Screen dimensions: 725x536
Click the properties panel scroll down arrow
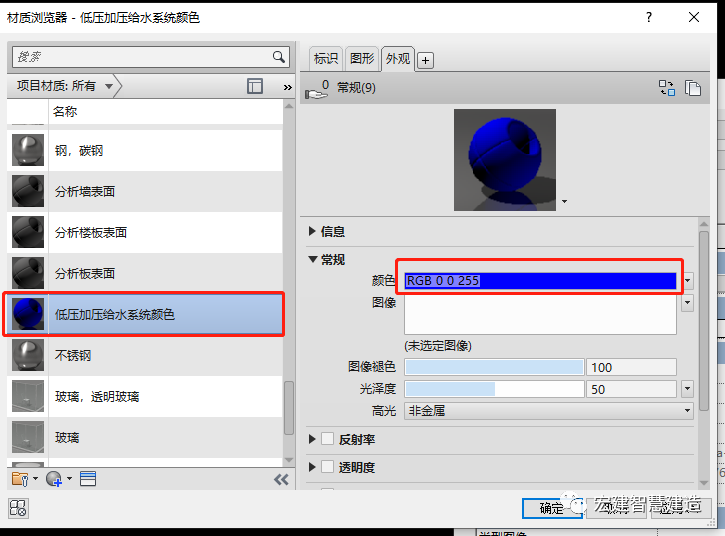[704, 483]
